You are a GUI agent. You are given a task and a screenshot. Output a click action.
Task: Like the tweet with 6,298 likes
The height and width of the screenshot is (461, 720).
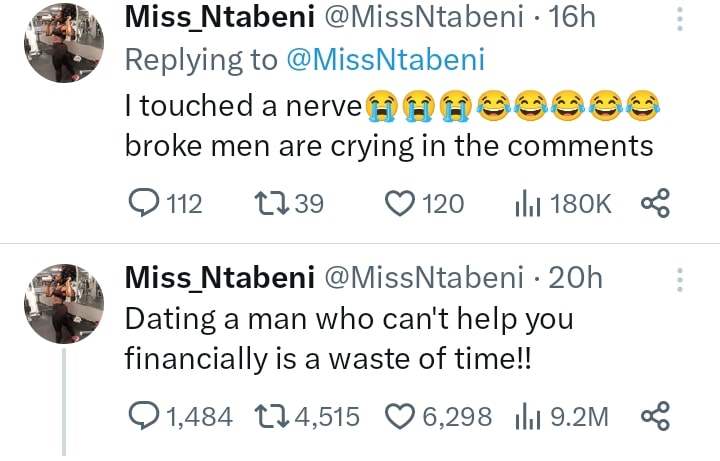pos(401,415)
